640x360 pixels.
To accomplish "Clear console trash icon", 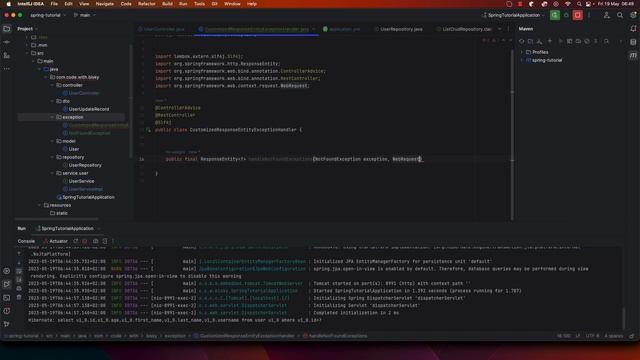I will tap(19, 298).
